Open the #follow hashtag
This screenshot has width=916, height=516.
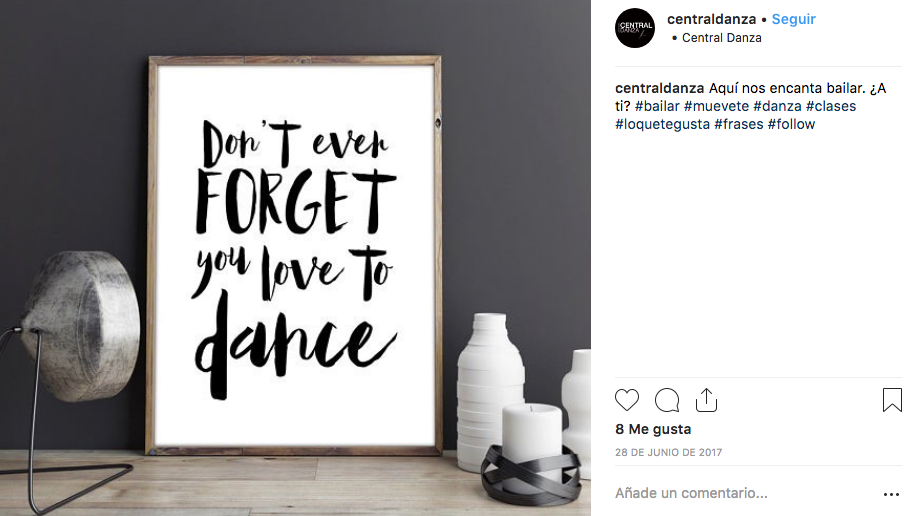(x=791, y=124)
